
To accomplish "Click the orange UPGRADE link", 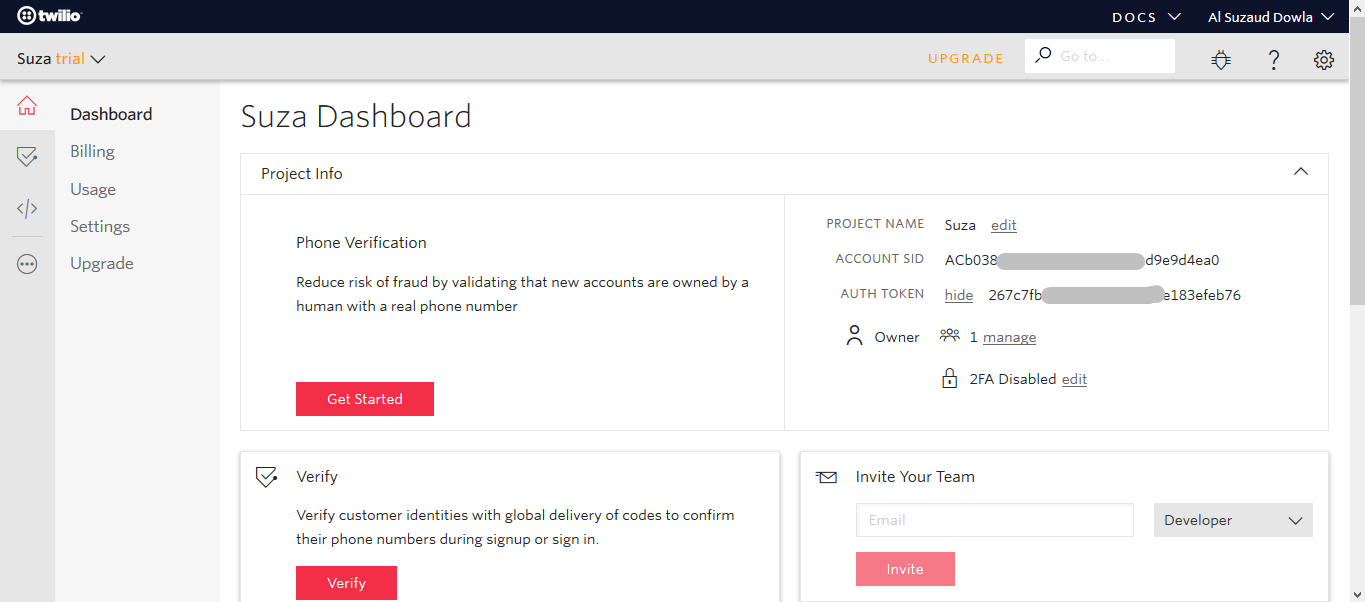I will coord(966,58).
